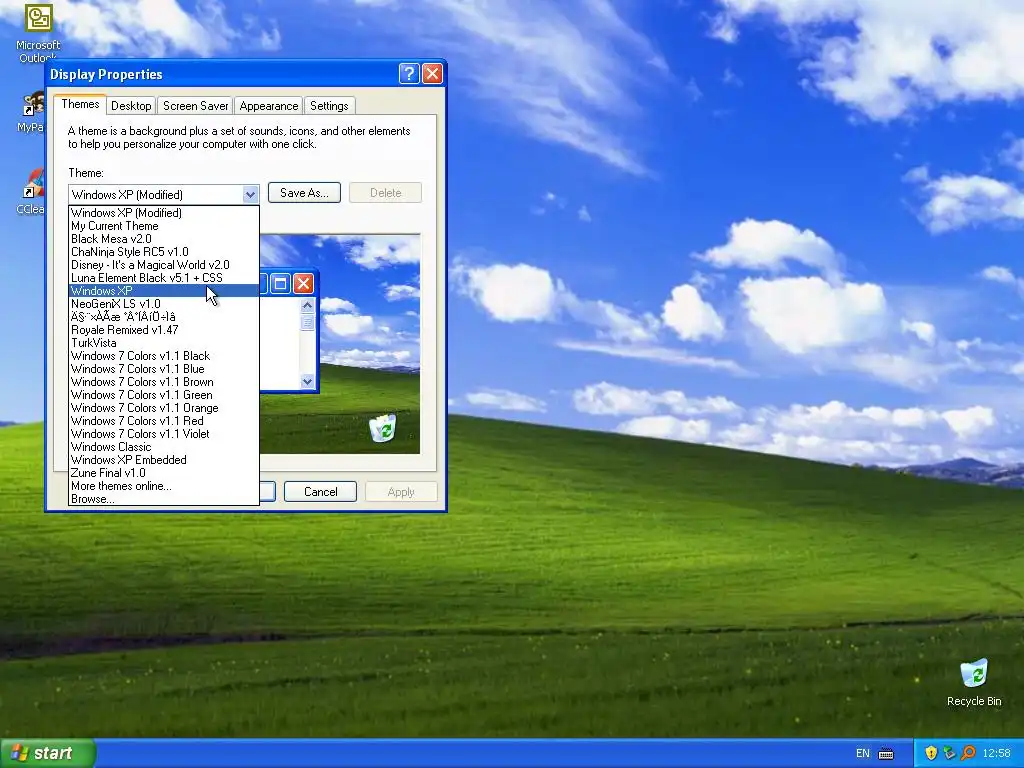This screenshot has width=1024, height=768.
Task: Select ChaNinja Style RC5 v1.0 theme
Action: (x=163, y=252)
